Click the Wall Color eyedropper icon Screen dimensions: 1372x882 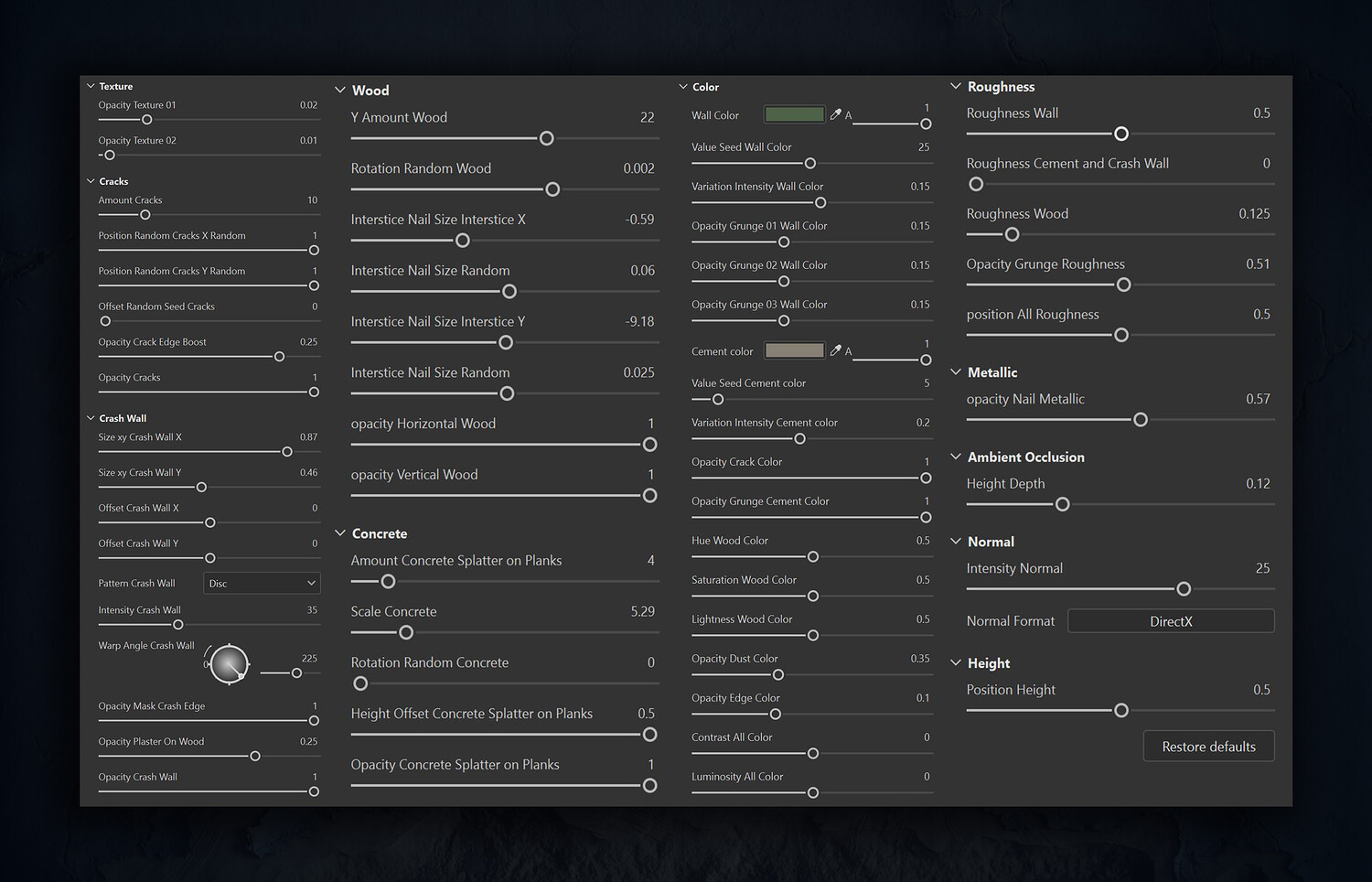(x=835, y=114)
